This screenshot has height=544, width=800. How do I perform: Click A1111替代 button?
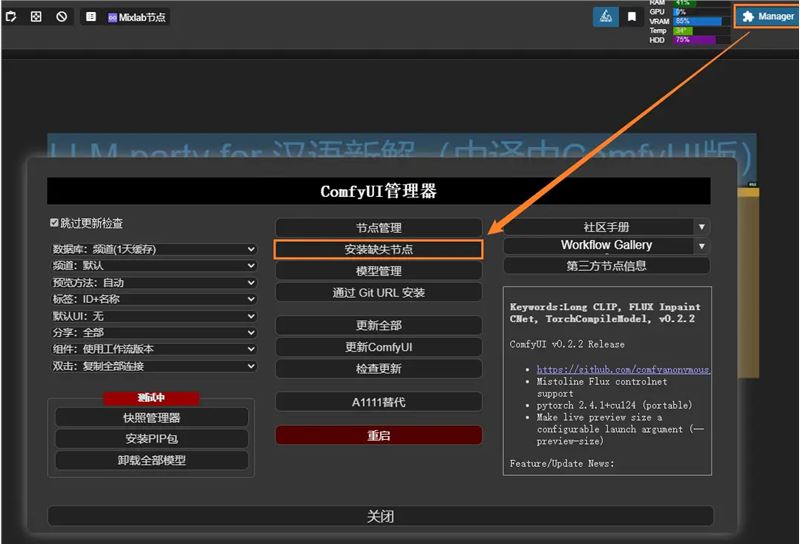click(379, 402)
